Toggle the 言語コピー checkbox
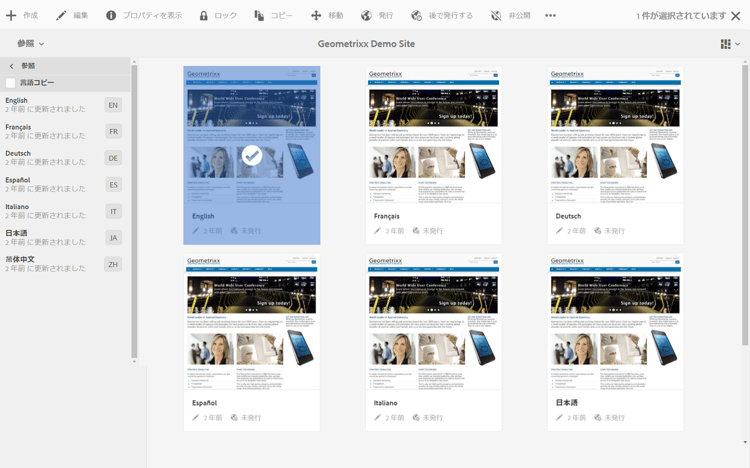 point(11,83)
